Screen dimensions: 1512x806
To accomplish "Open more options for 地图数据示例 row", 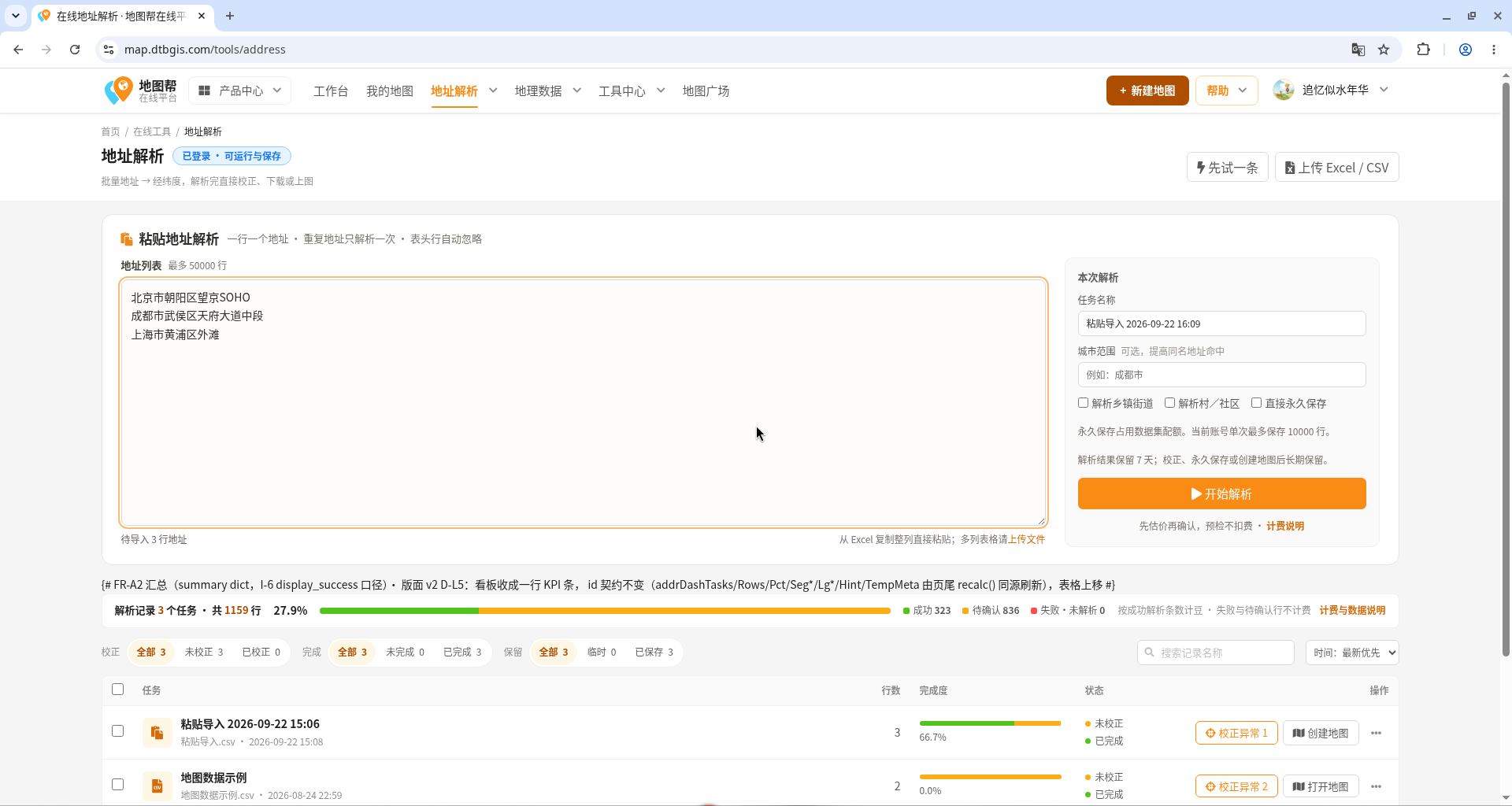I will (1376, 786).
